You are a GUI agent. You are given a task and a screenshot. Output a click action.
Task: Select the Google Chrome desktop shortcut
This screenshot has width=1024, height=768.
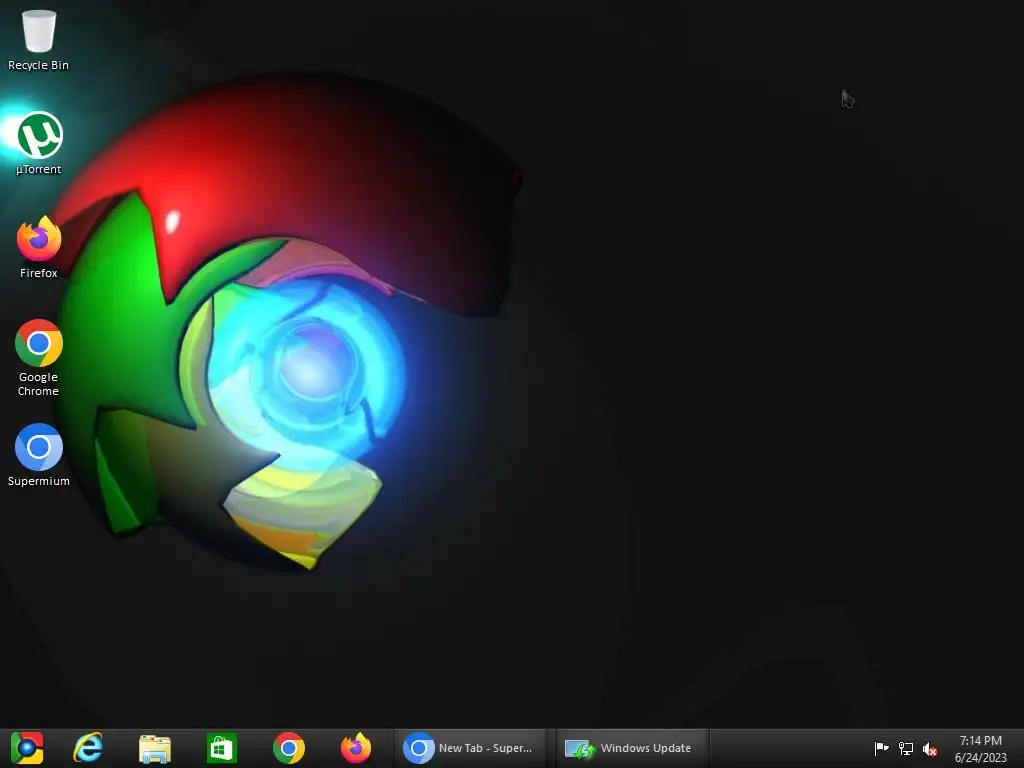(39, 358)
